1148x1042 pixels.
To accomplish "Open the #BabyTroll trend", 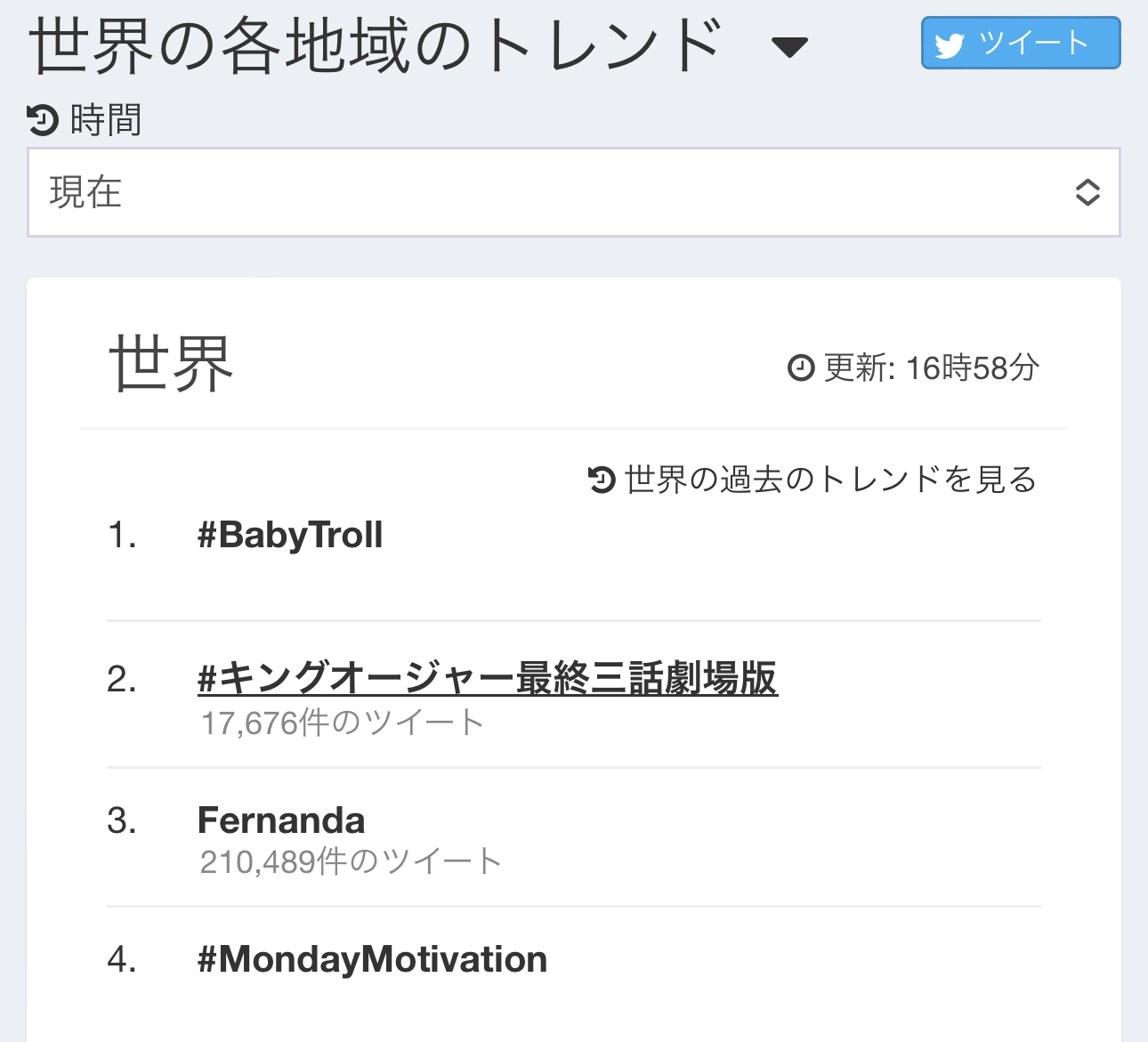I will click(290, 535).
